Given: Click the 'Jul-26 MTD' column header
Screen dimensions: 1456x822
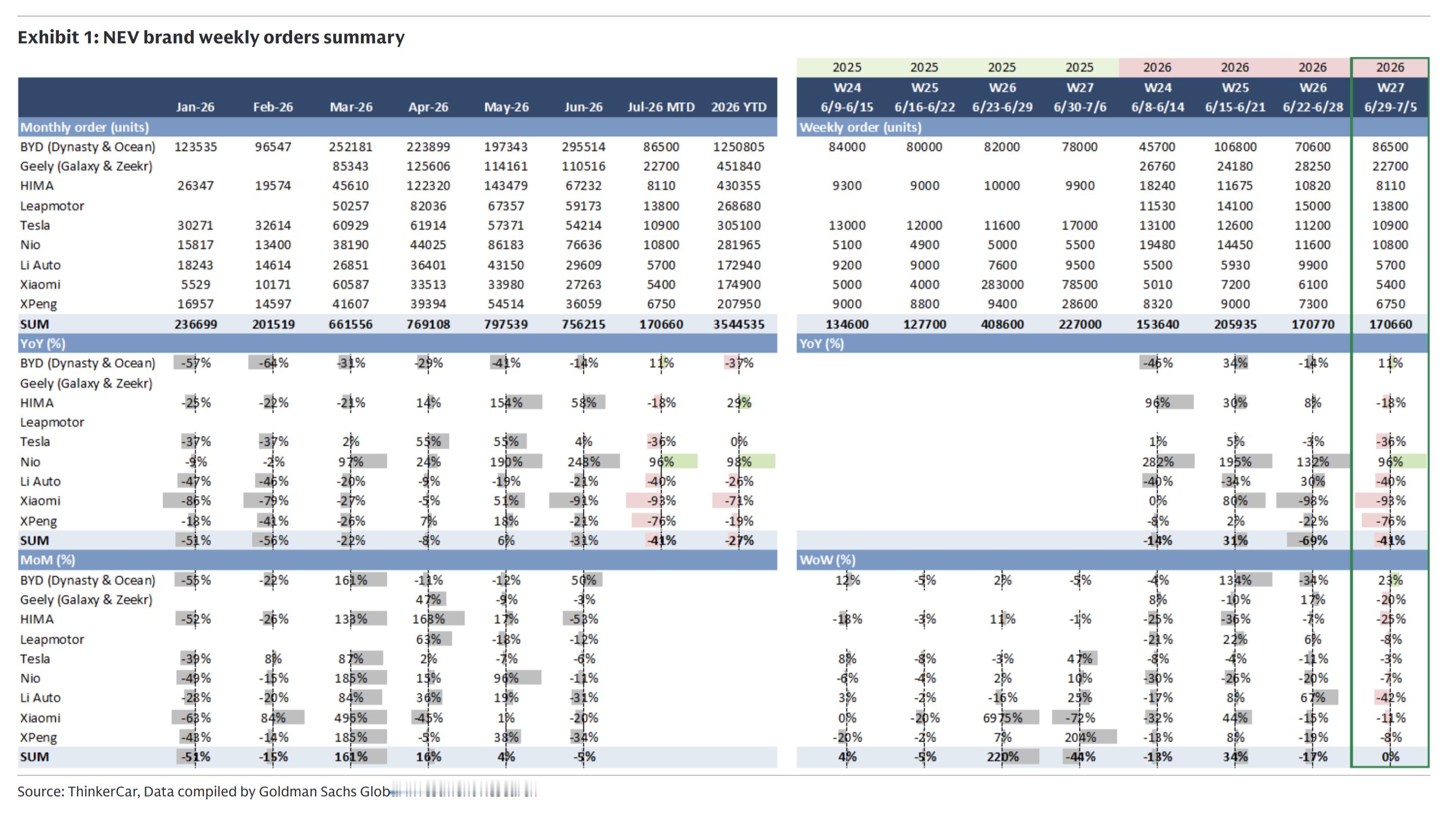Looking at the screenshot, I should (x=661, y=107).
